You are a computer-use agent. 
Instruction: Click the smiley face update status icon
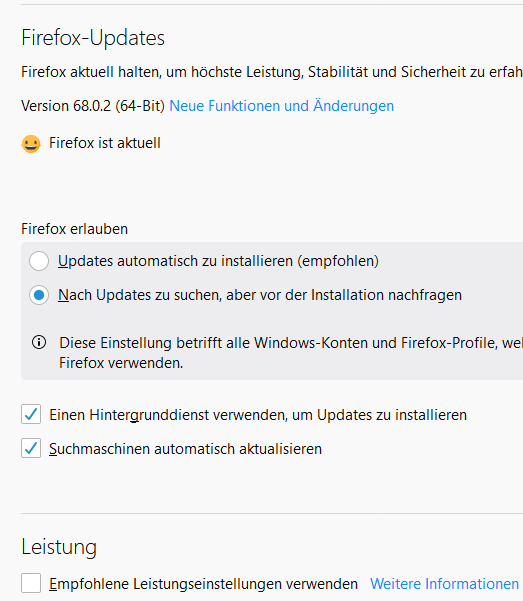(x=31, y=144)
